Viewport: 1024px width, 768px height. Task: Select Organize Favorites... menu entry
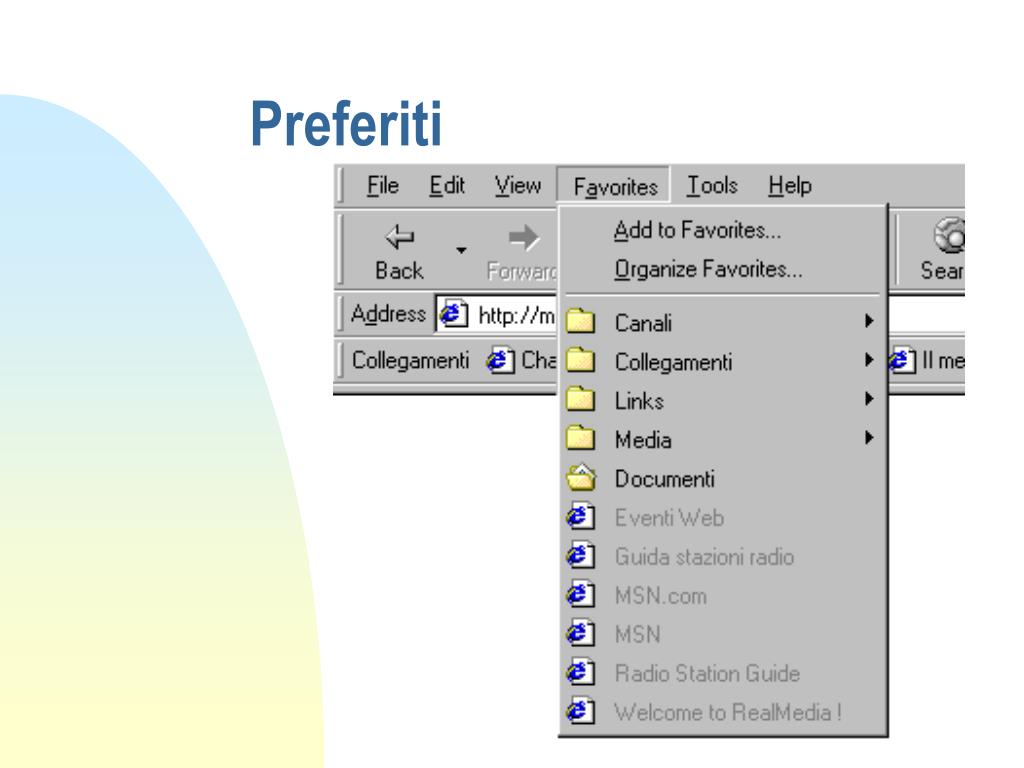(708, 269)
